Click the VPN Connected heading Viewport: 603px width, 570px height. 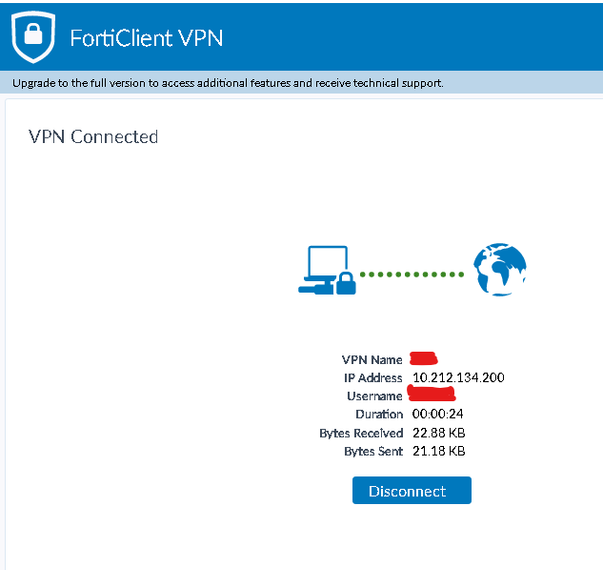(93, 137)
